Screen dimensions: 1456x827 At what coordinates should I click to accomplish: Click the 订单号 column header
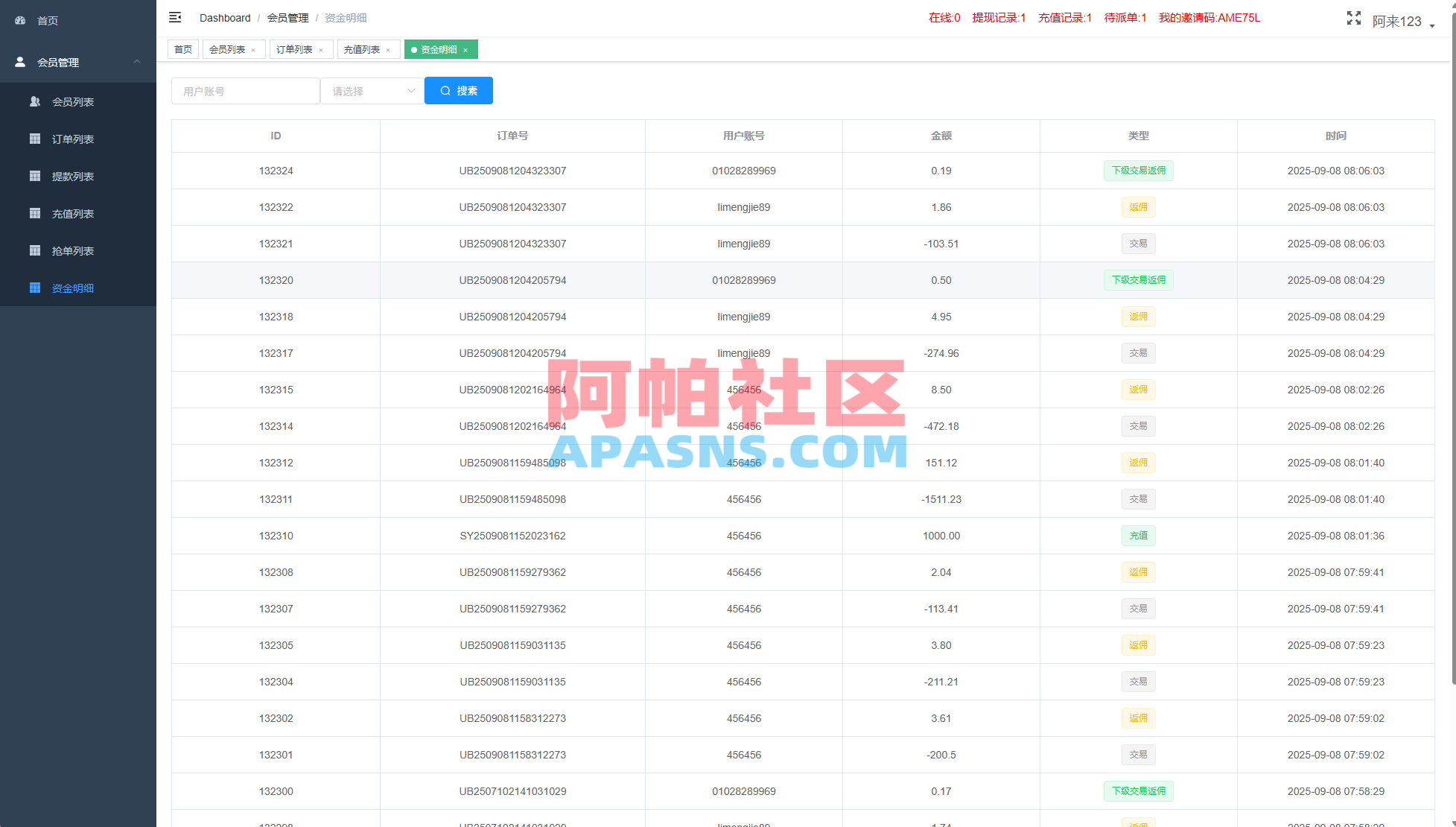[512, 136]
